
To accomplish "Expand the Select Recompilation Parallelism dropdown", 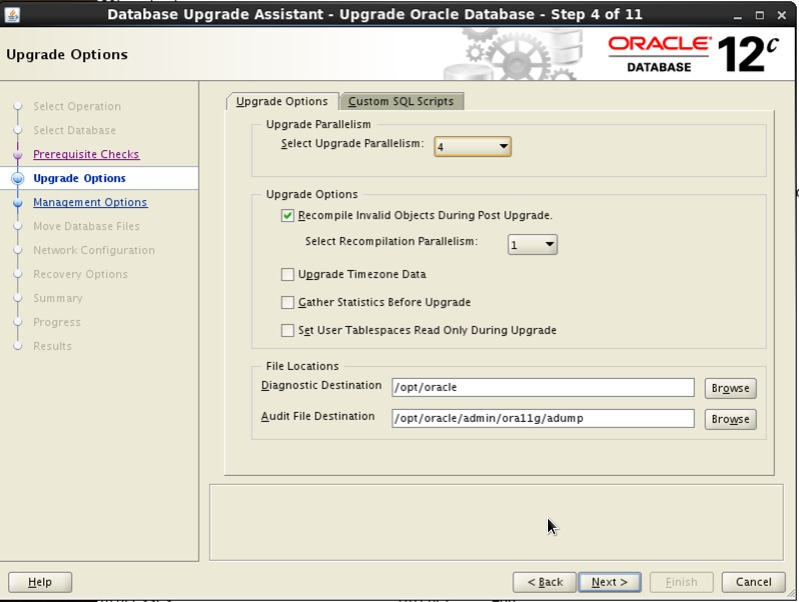I will pyautogui.click(x=532, y=245).
